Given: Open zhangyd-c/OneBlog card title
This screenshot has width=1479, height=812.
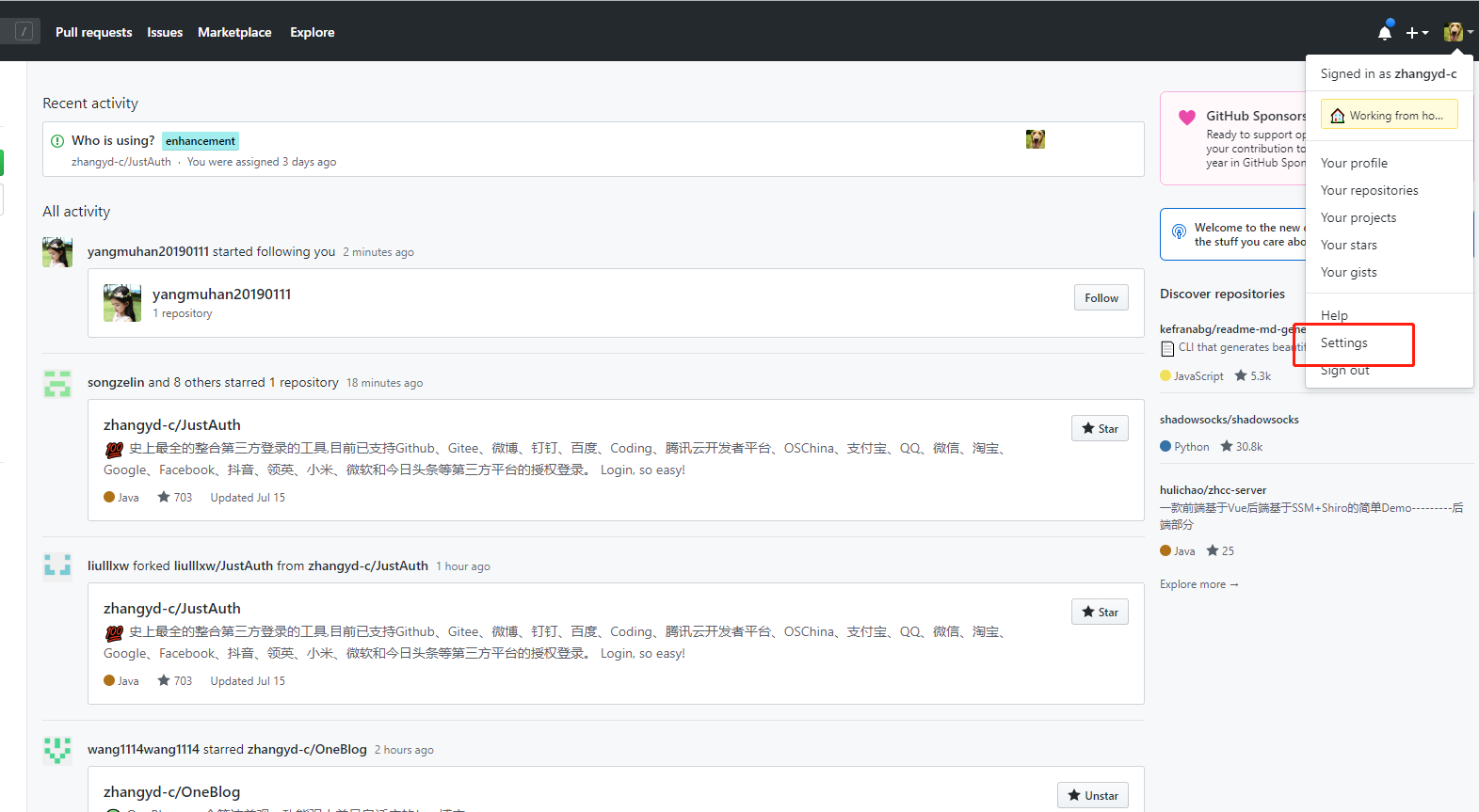Looking at the screenshot, I should coord(172,791).
